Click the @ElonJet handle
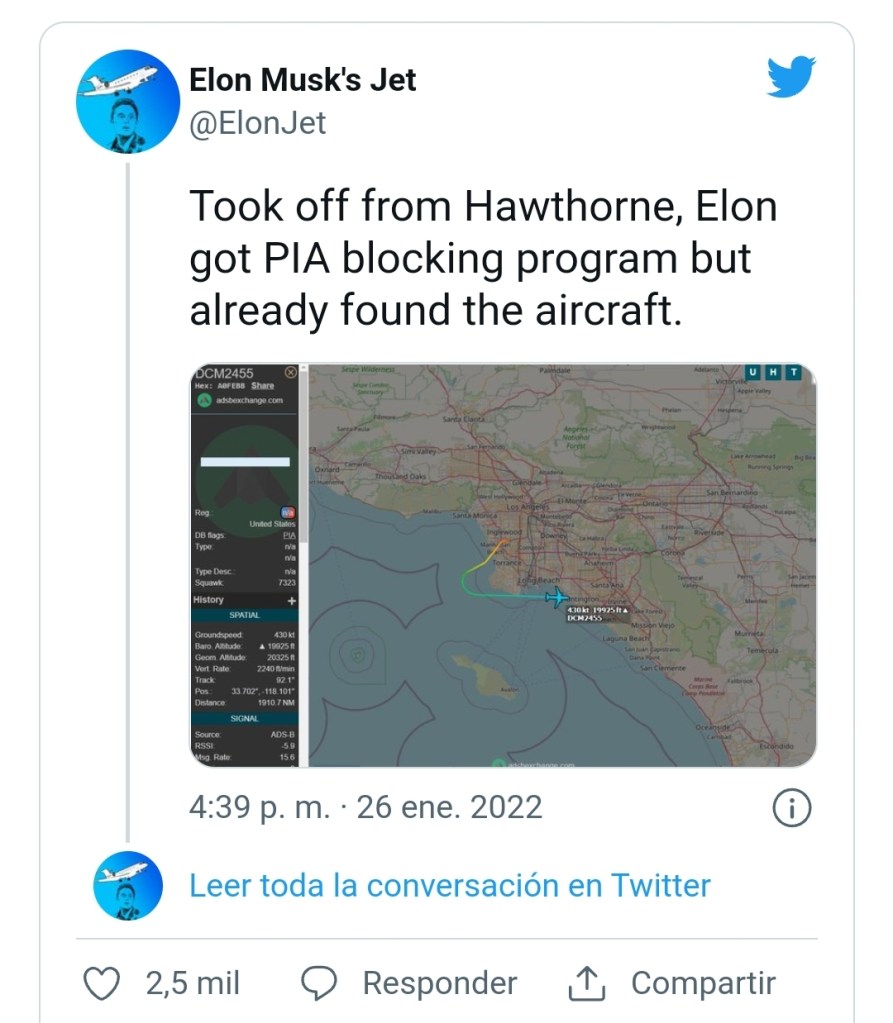Screen dimensions: 893x1023 tap(258, 124)
